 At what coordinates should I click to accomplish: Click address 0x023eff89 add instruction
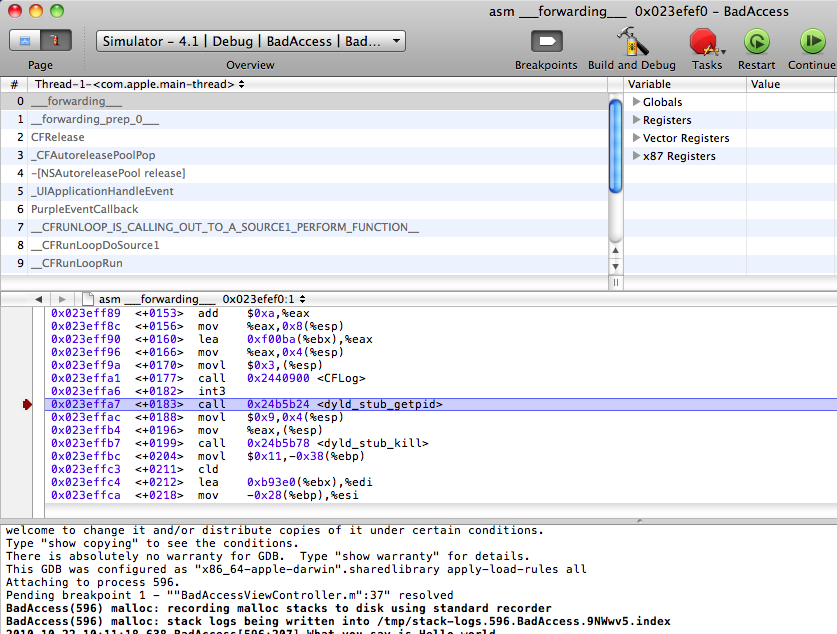coord(86,313)
